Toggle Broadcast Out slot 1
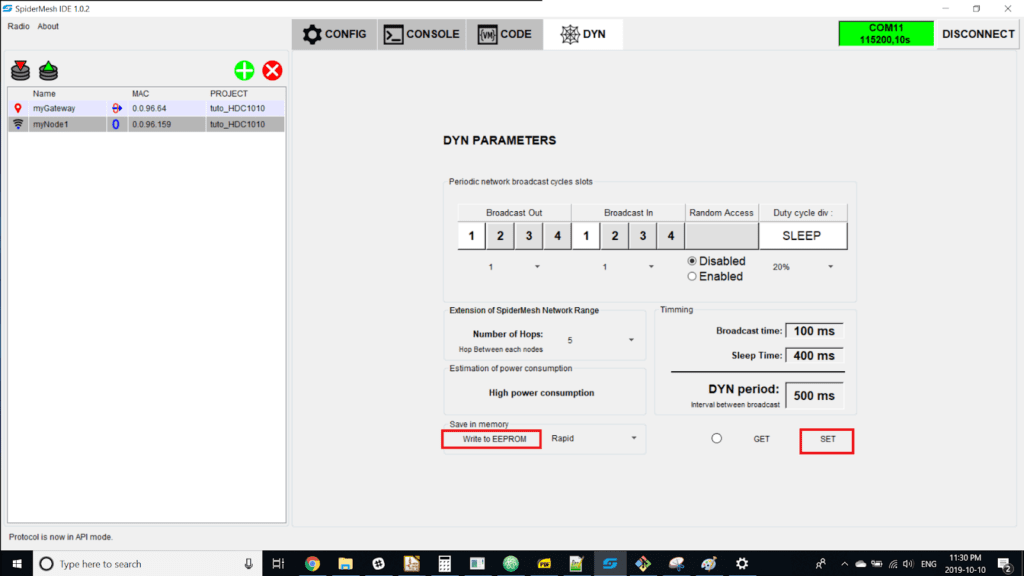Viewport: 1024px width, 576px height. [472, 236]
